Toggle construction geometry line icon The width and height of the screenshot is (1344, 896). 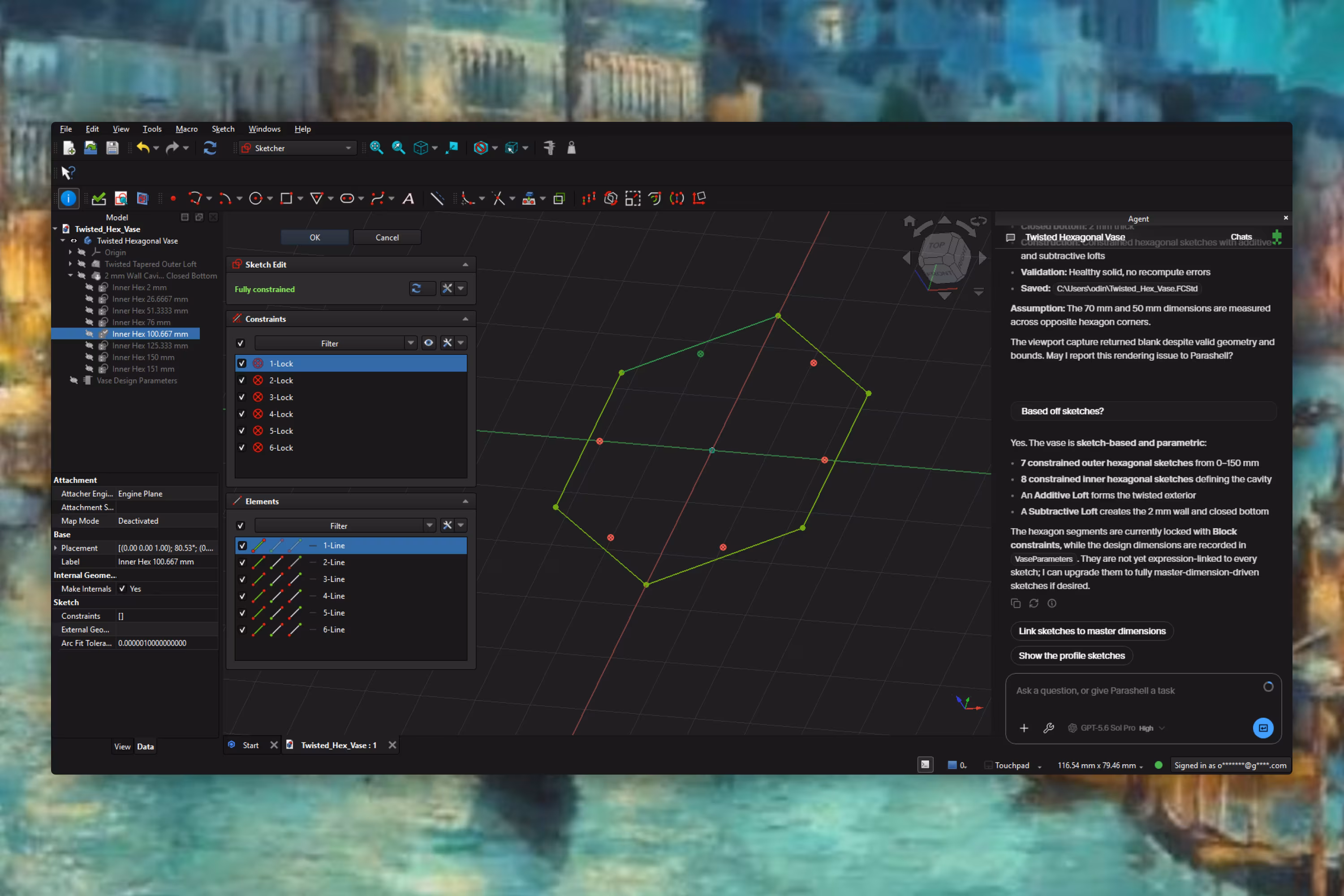click(437, 198)
